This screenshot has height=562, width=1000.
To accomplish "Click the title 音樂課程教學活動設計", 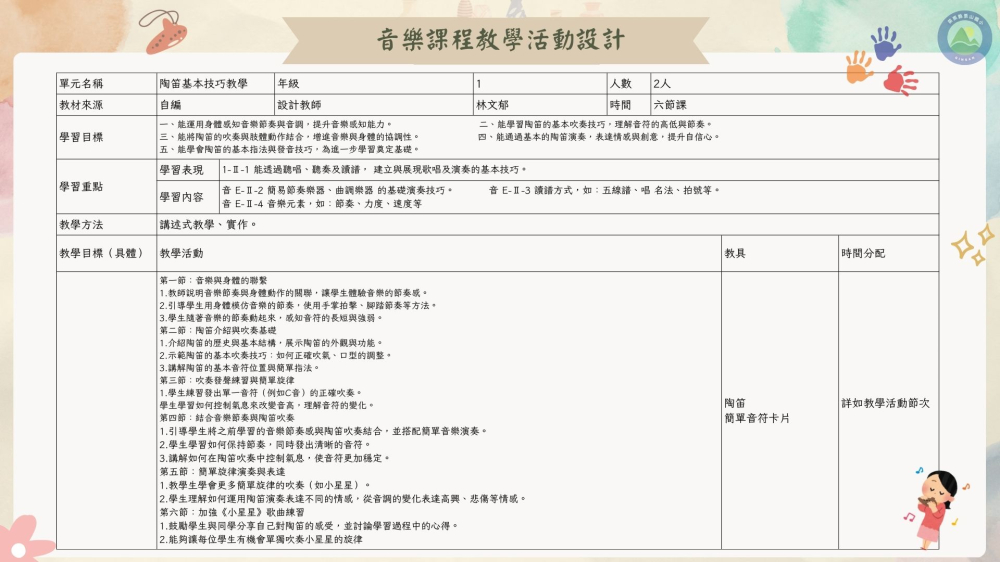I will (x=500, y=40).
